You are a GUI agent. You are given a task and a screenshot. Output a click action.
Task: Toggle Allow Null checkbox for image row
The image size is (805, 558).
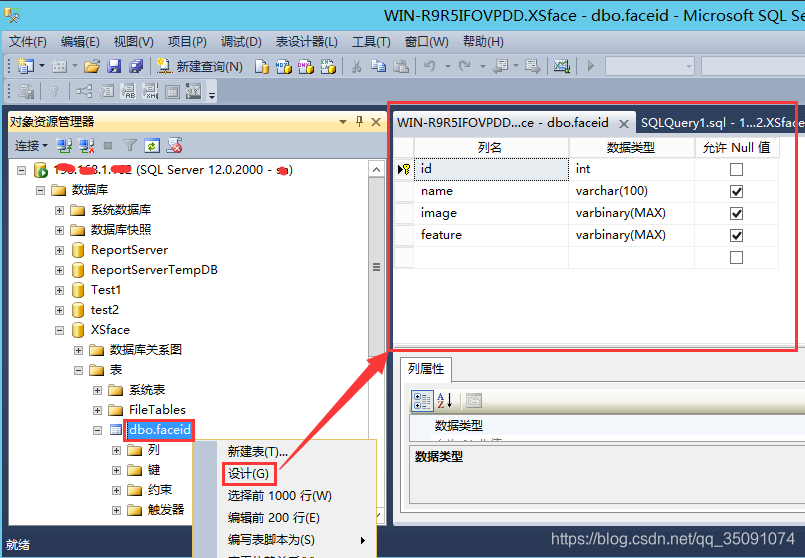click(736, 214)
